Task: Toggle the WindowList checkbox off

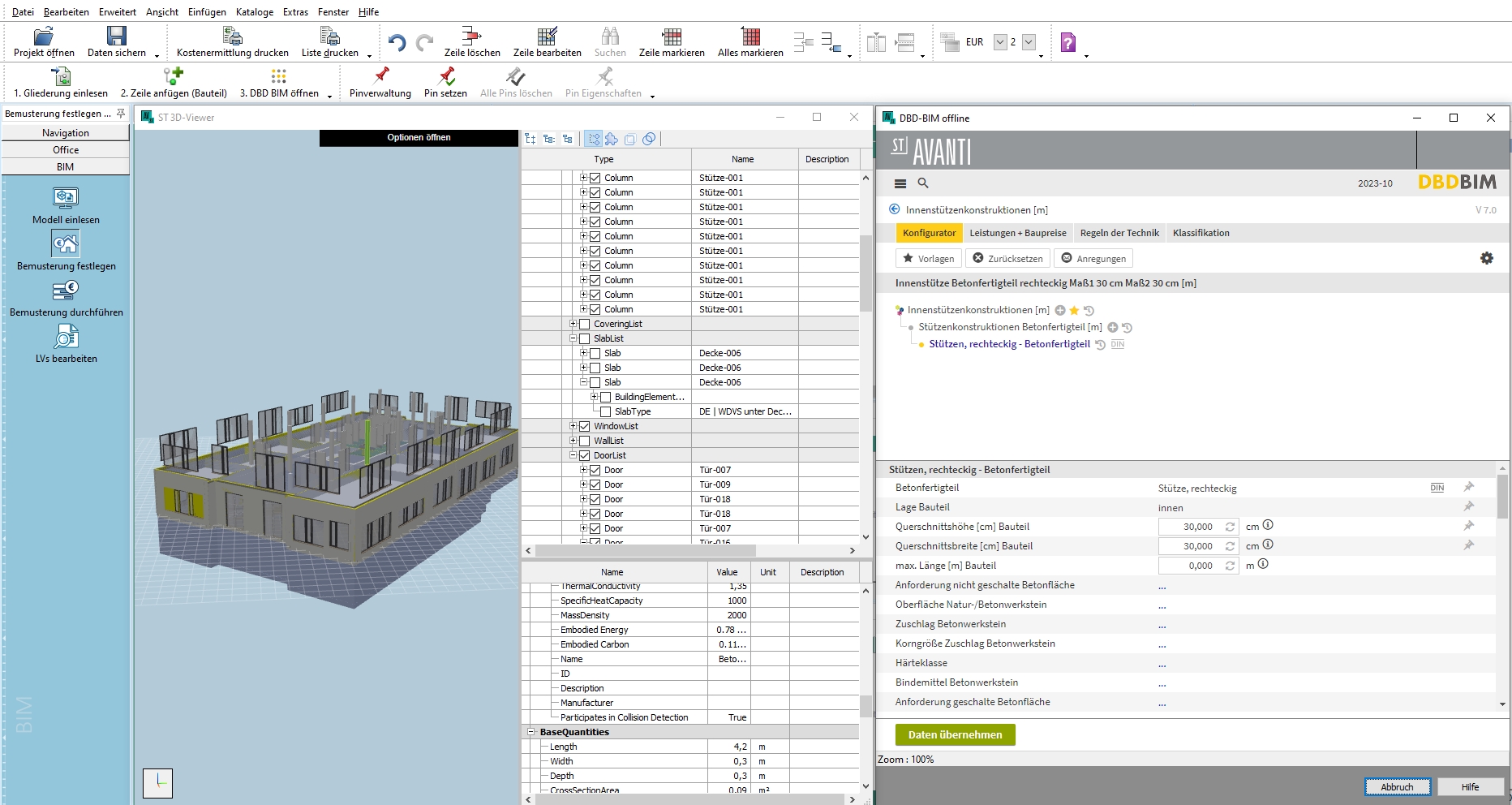Action: [585, 426]
